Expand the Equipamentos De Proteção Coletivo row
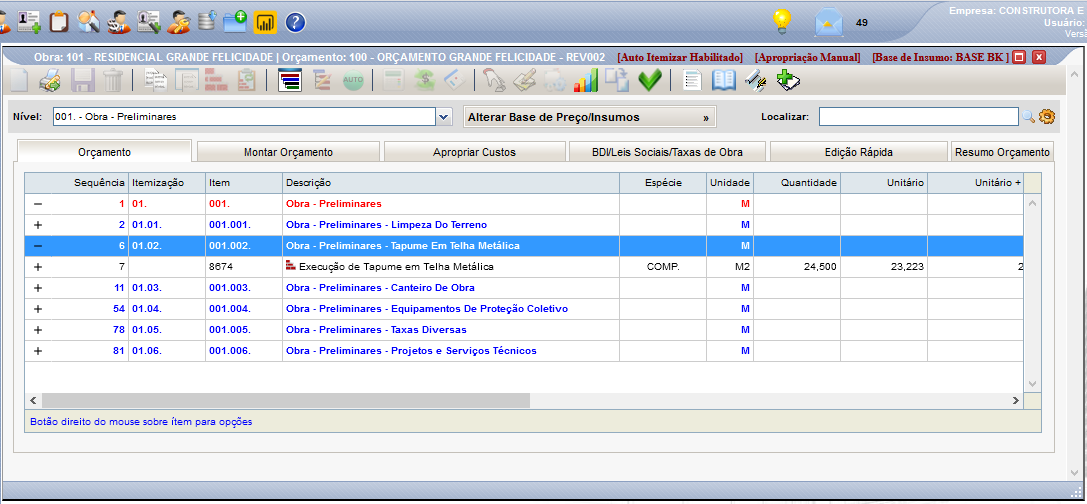This screenshot has height=504, width=1087. (x=38, y=309)
